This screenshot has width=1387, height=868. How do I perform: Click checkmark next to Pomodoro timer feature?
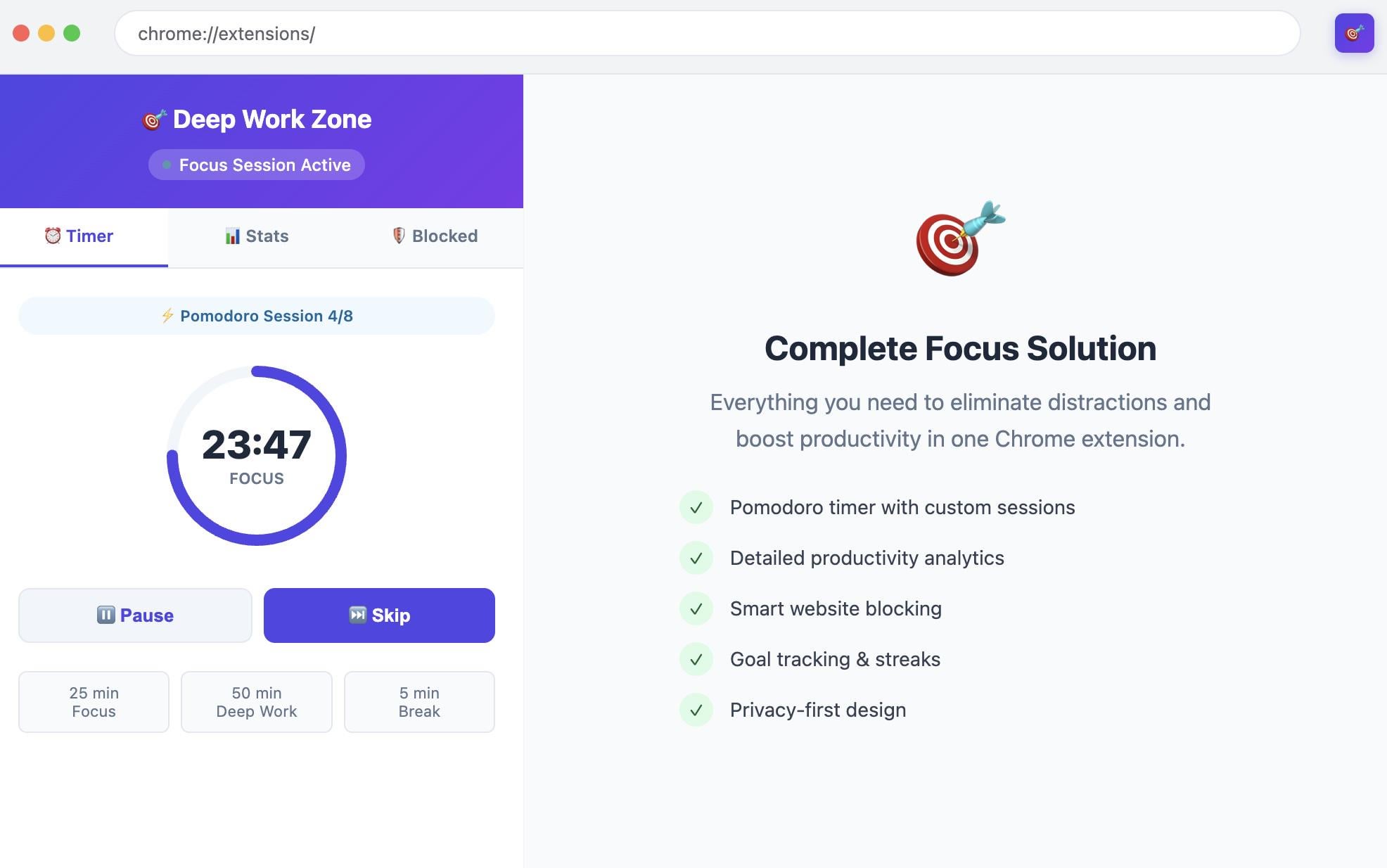[696, 507]
